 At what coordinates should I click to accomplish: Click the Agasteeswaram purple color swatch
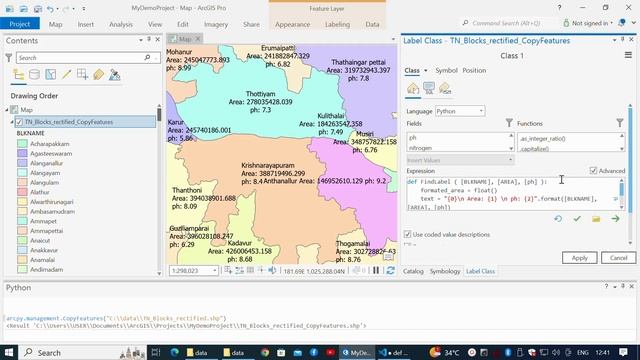click(x=22, y=153)
